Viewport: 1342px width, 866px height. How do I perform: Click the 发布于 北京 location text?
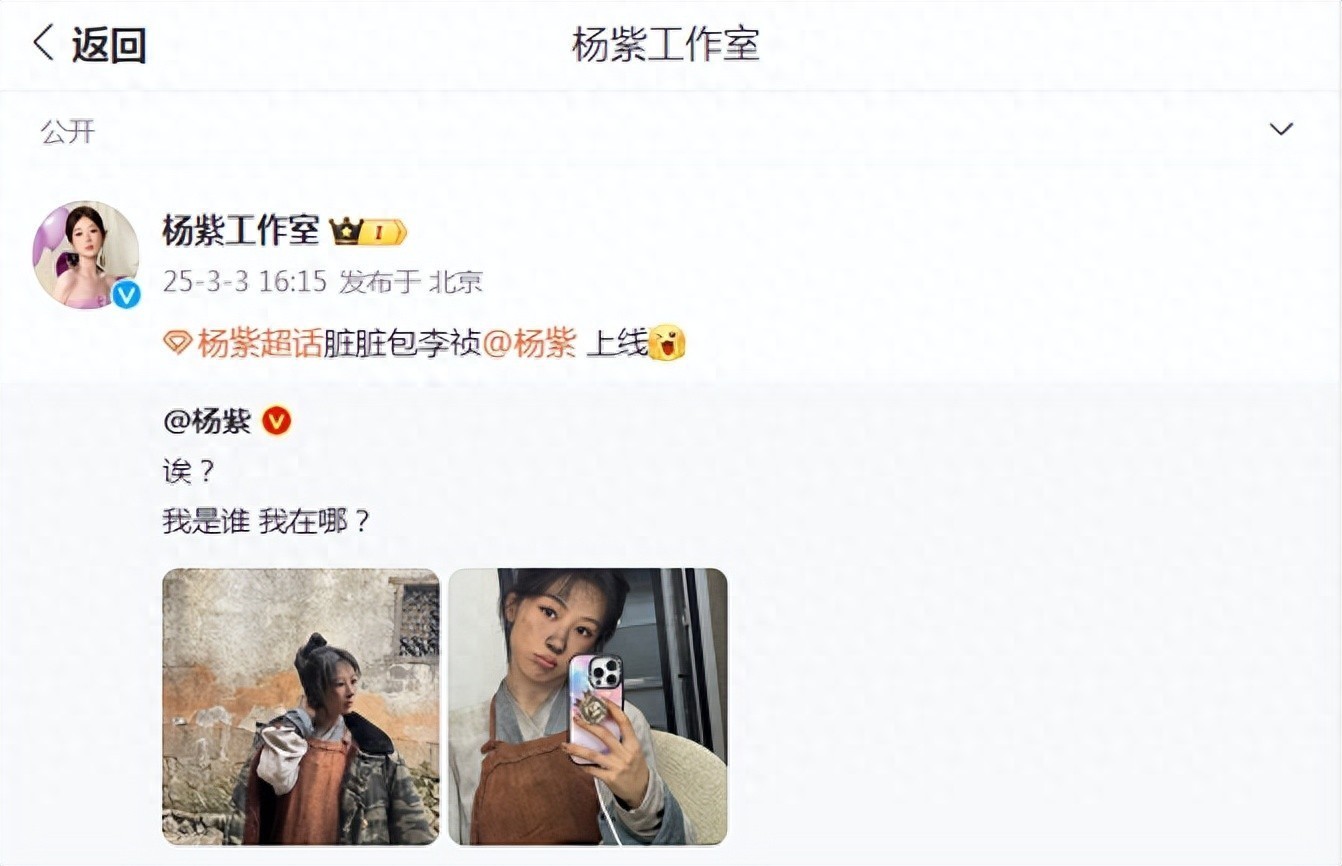pyautogui.click(x=411, y=282)
